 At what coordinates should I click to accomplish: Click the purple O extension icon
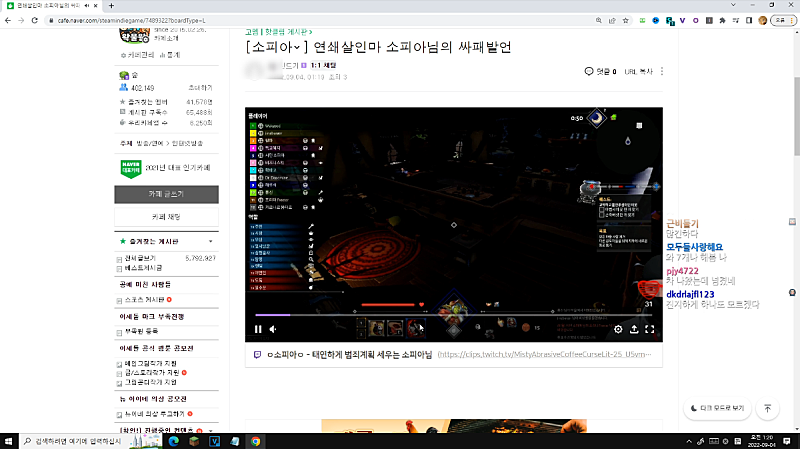click(x=695, y=20)
